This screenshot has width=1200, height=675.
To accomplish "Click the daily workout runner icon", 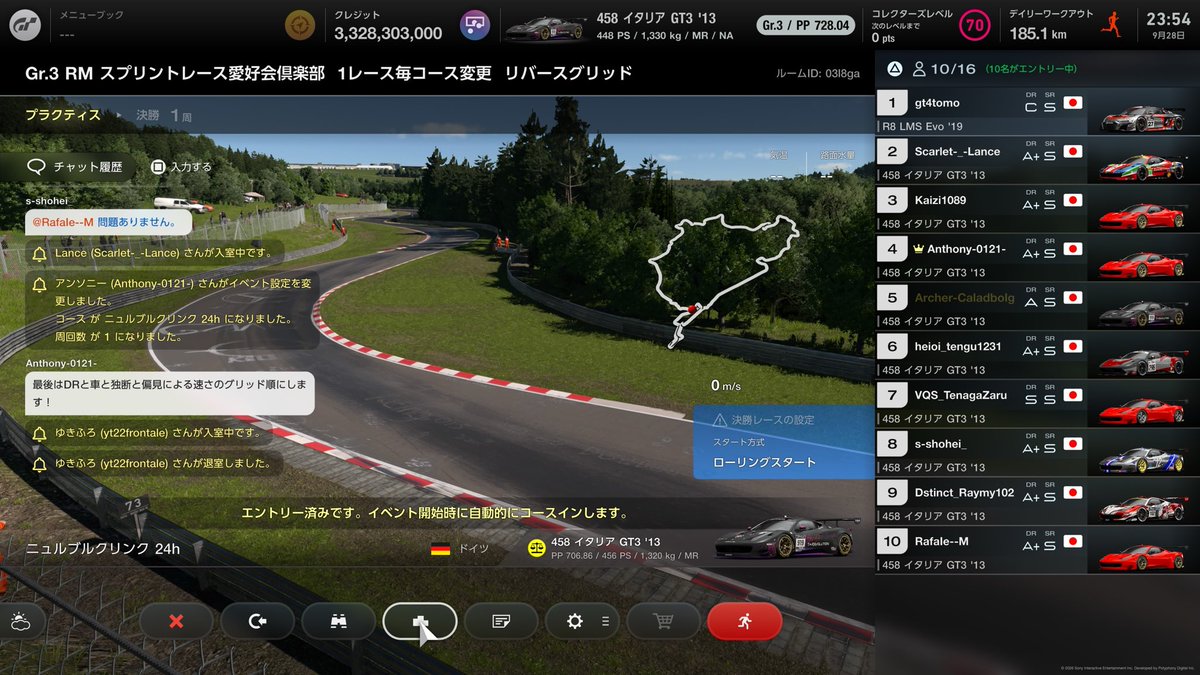I will (x=1110, y=24).
